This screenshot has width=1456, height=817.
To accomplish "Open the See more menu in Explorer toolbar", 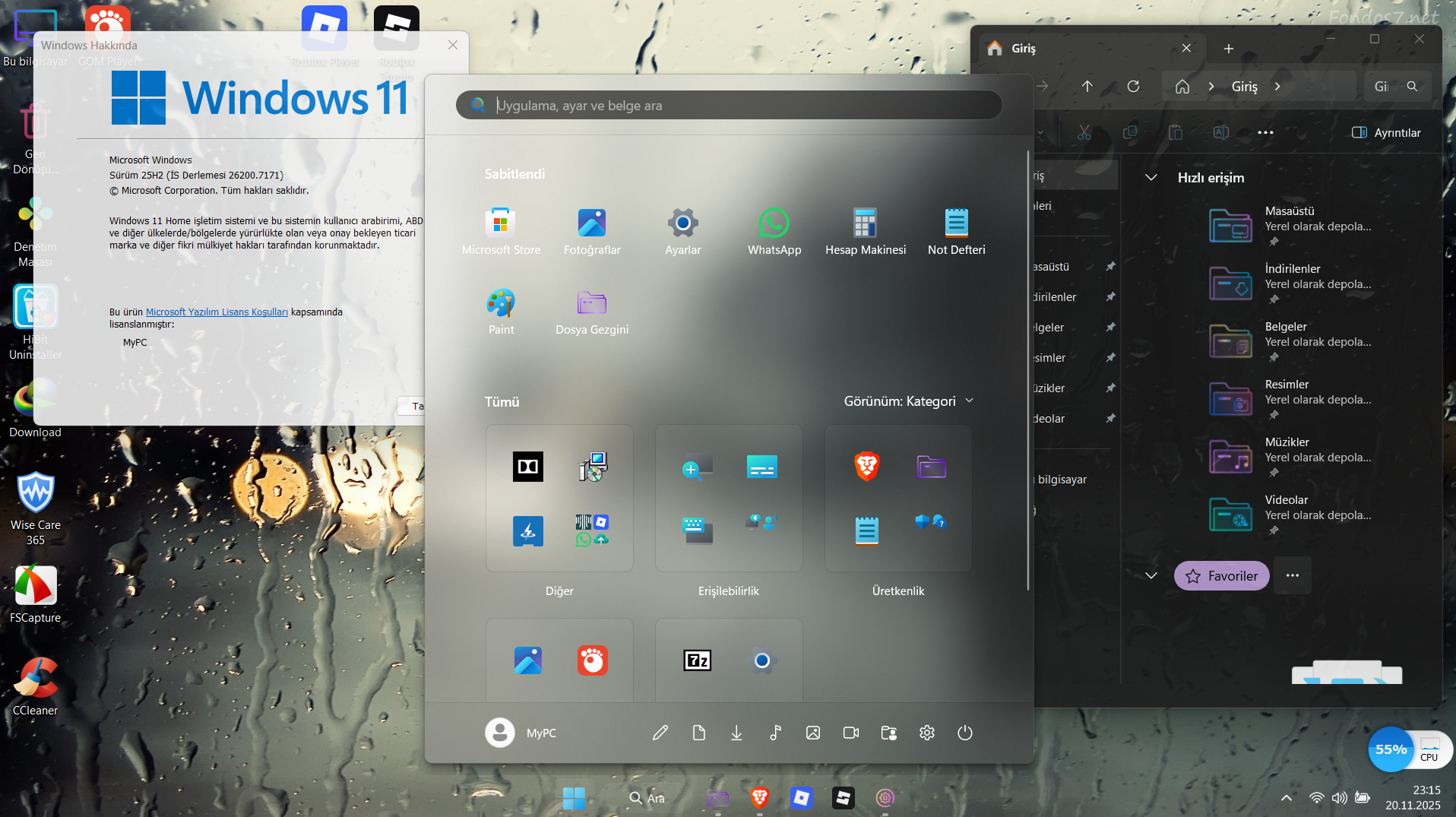I will coord(1265,132).
